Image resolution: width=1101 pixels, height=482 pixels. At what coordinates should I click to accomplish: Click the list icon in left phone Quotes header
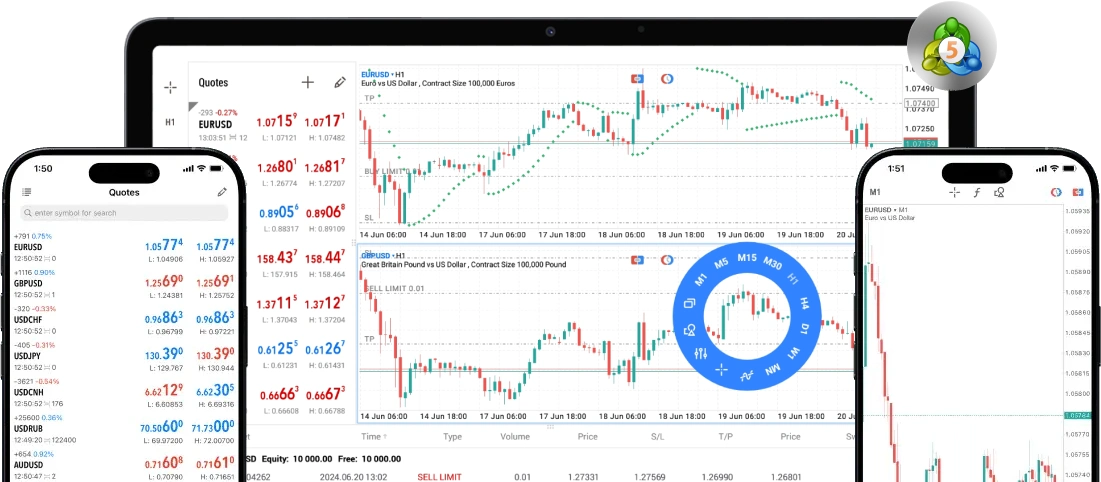pyautogui.click(x=27, y=192)
